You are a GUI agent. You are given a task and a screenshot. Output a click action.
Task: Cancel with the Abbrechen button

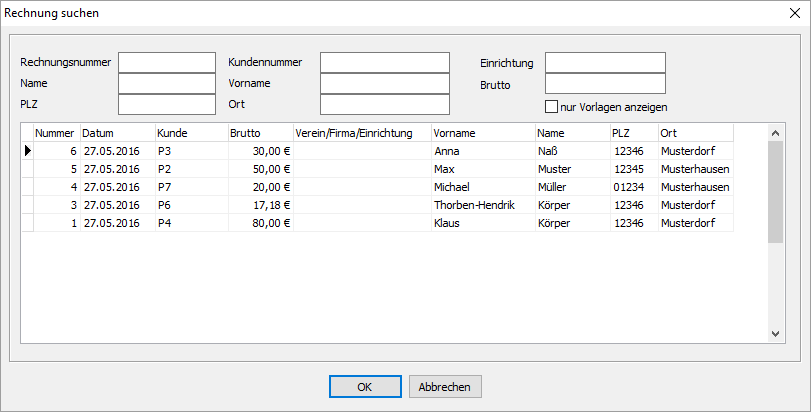pos(445,387)
